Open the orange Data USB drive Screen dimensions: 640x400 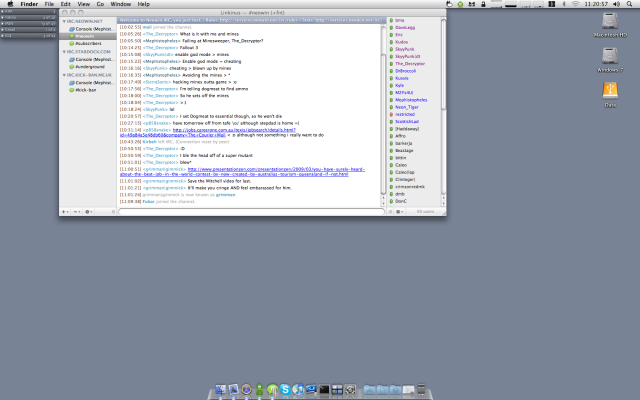point(609,92)
